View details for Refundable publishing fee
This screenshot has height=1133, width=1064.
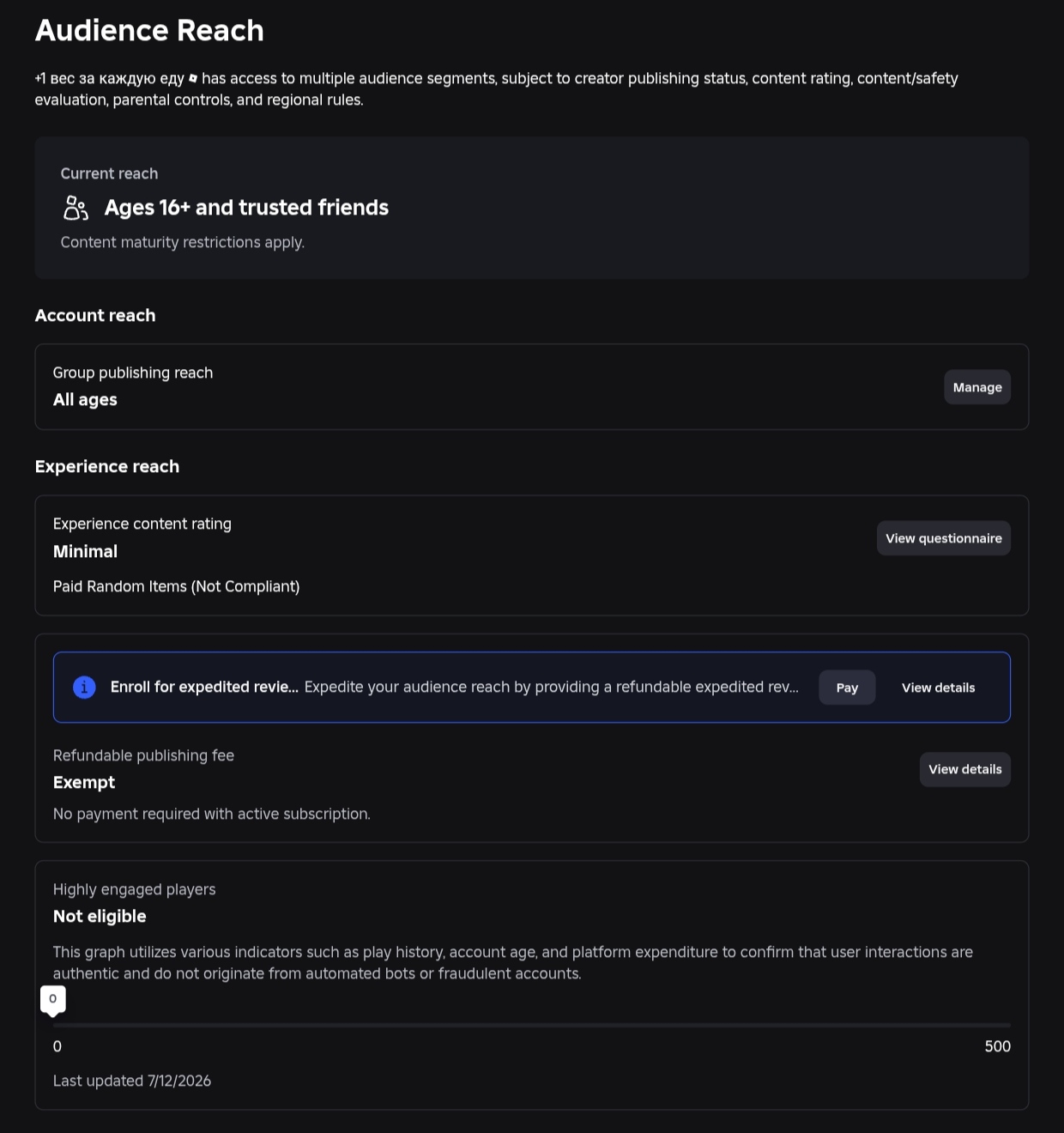pos(965,769)
